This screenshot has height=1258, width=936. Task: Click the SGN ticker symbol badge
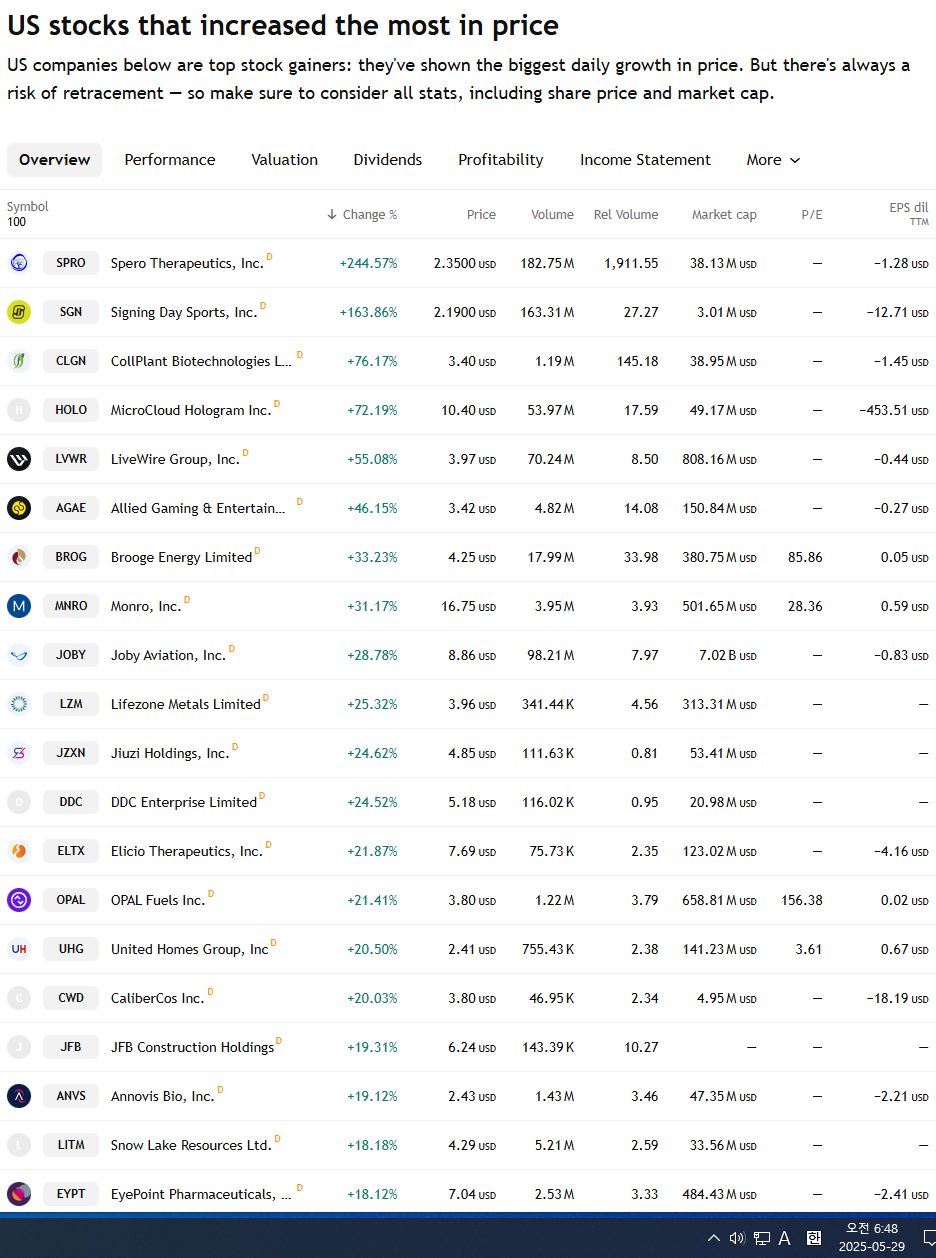[71, 312]
